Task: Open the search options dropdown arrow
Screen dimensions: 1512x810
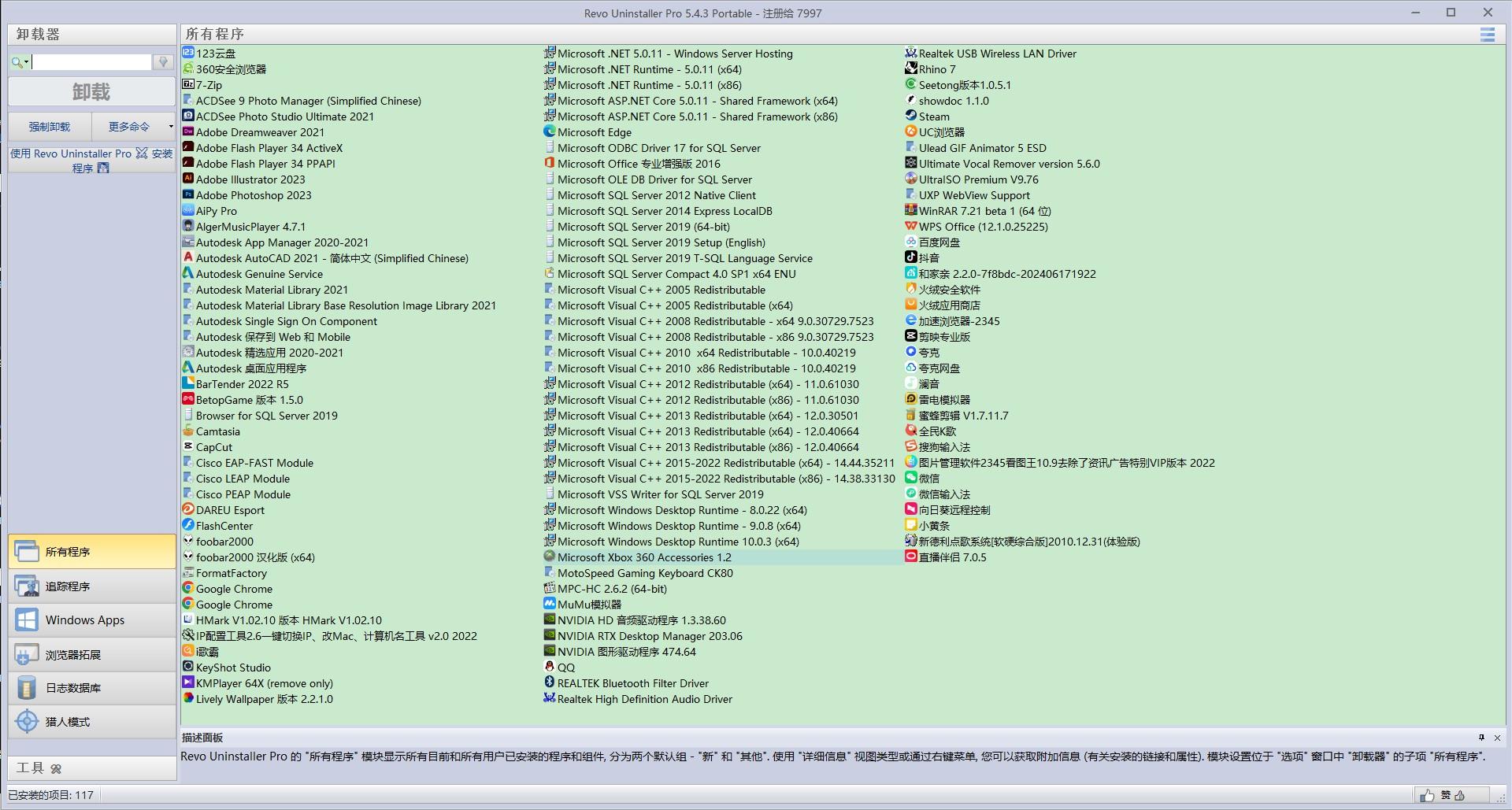Action: [x=26, y=62]
